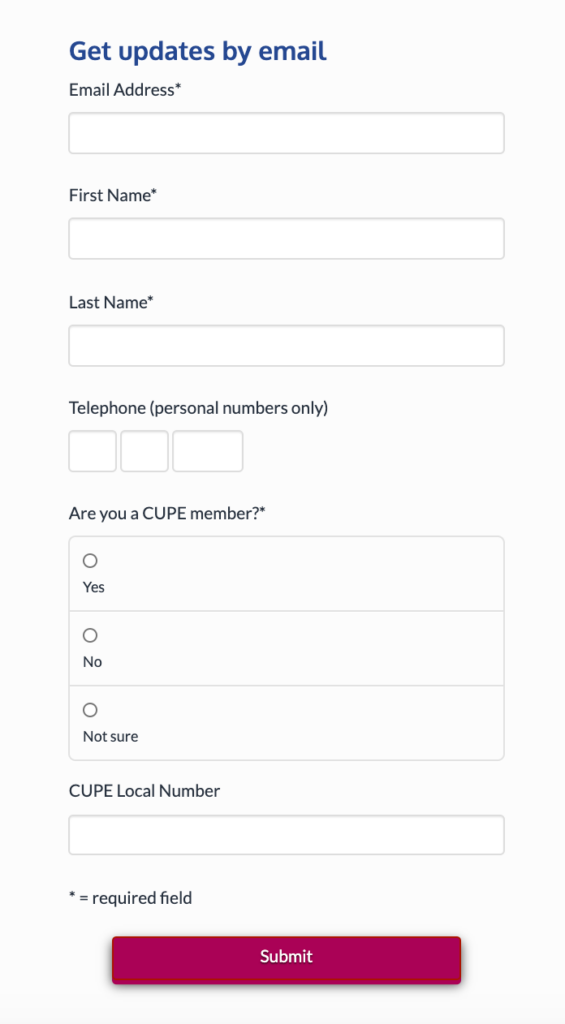
Task: Click the 'No' option label text
Action: click(92, 662)
